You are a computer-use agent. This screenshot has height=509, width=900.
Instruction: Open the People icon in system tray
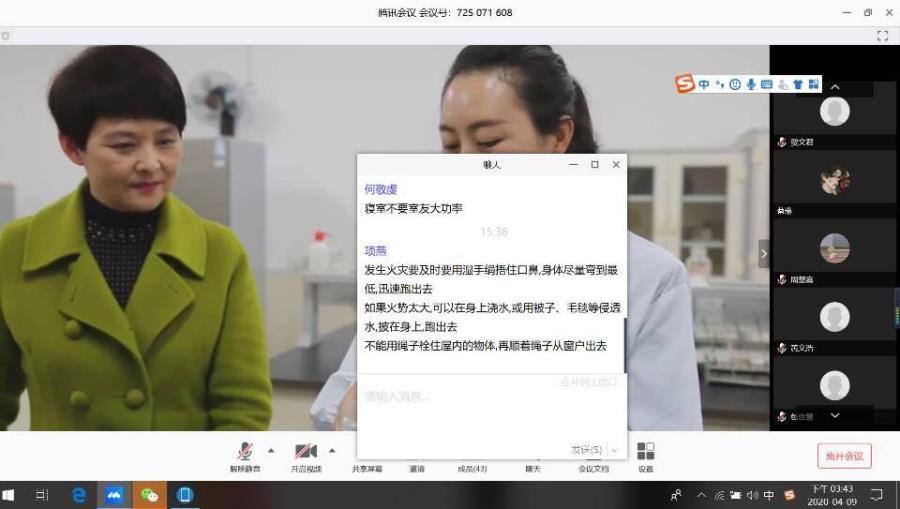(676, 495)
